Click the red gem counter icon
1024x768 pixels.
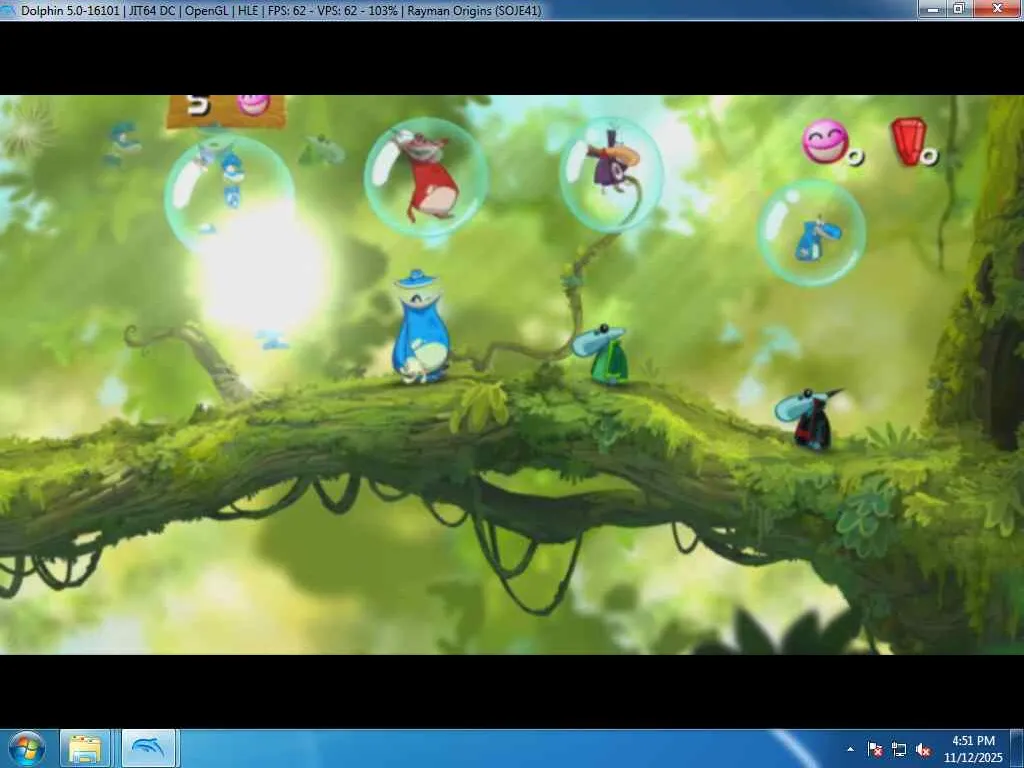point(909,141)
